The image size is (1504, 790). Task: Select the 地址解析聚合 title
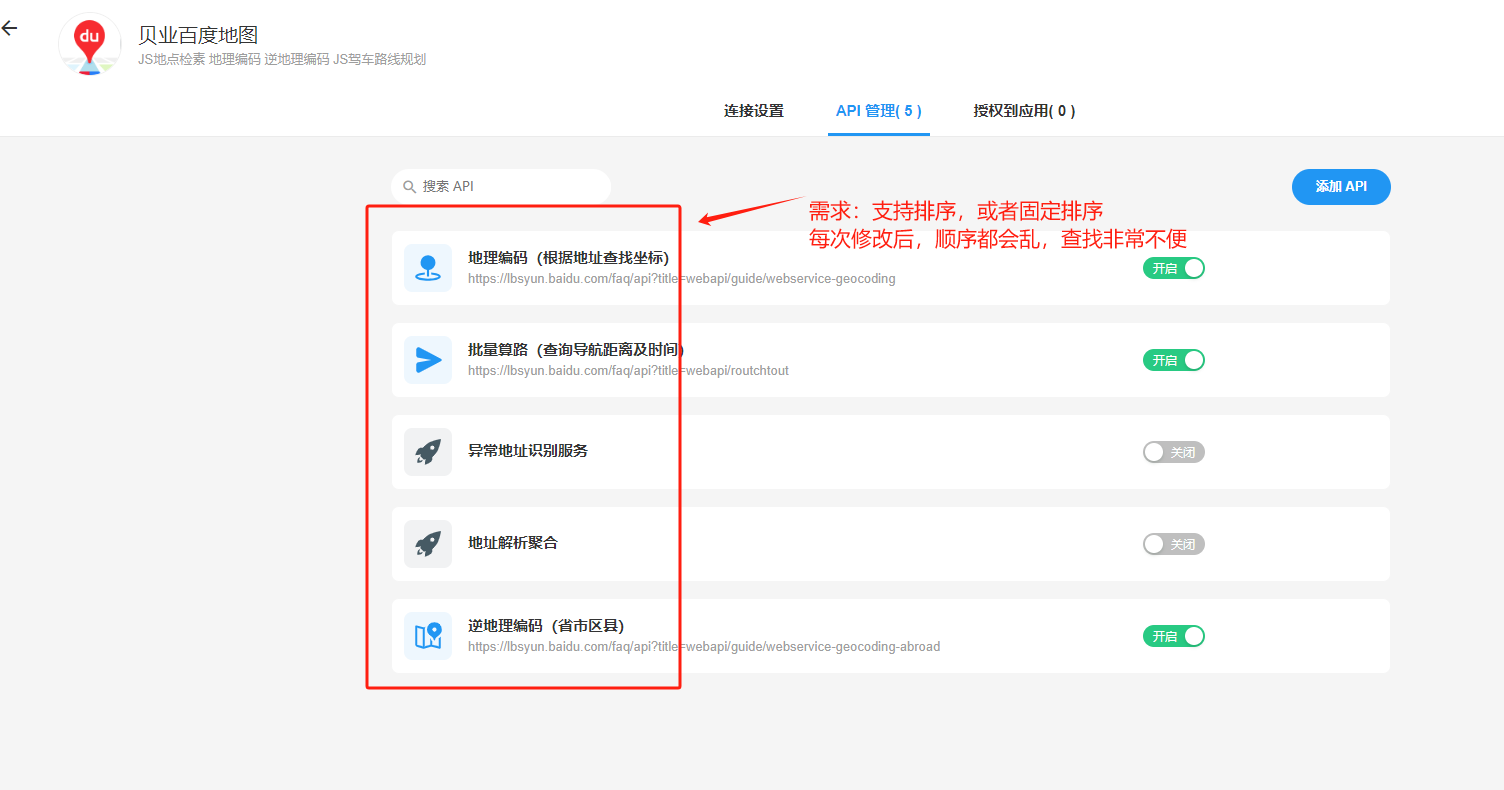pyautogui.click(x=513, y=543)
